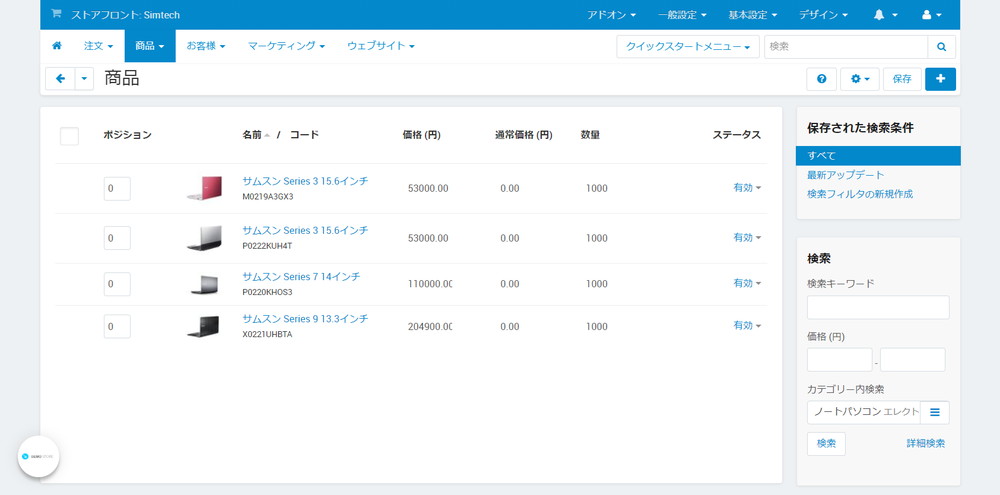The image size is (1000, 495).
Task: Sort by 価格 (円) column header
Action: (422, 135)
